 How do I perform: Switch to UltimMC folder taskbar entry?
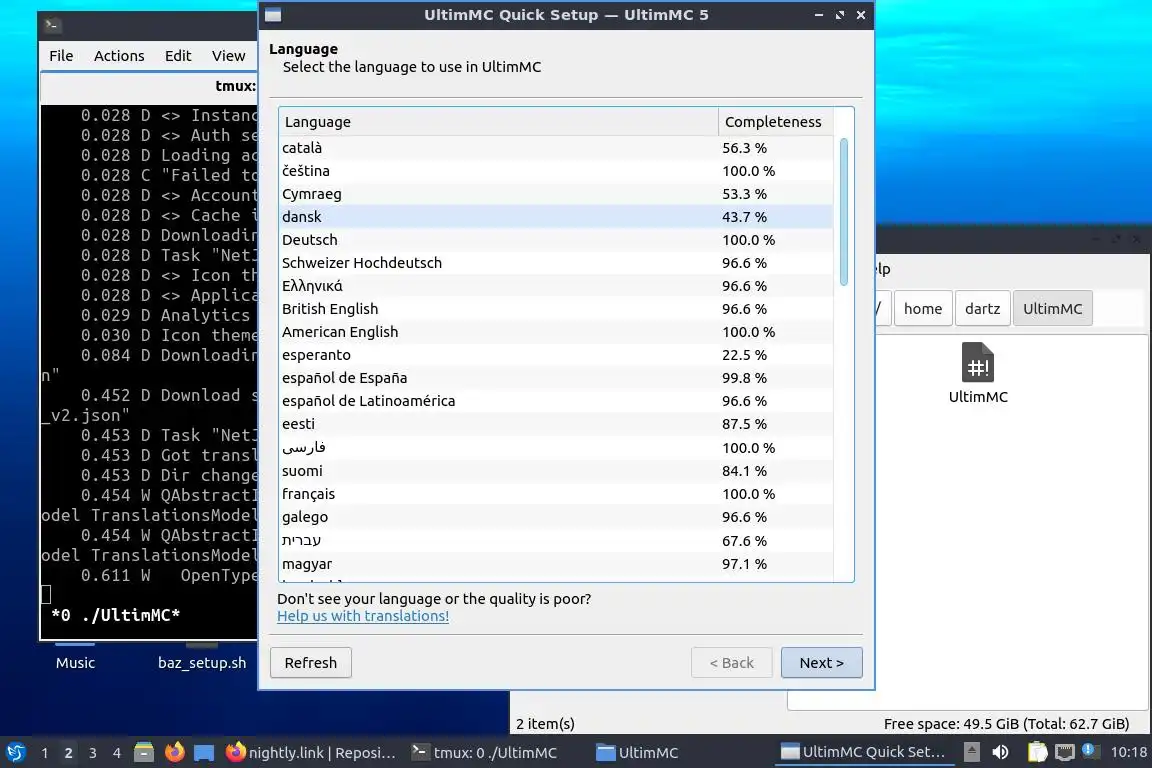pos(637,752)
